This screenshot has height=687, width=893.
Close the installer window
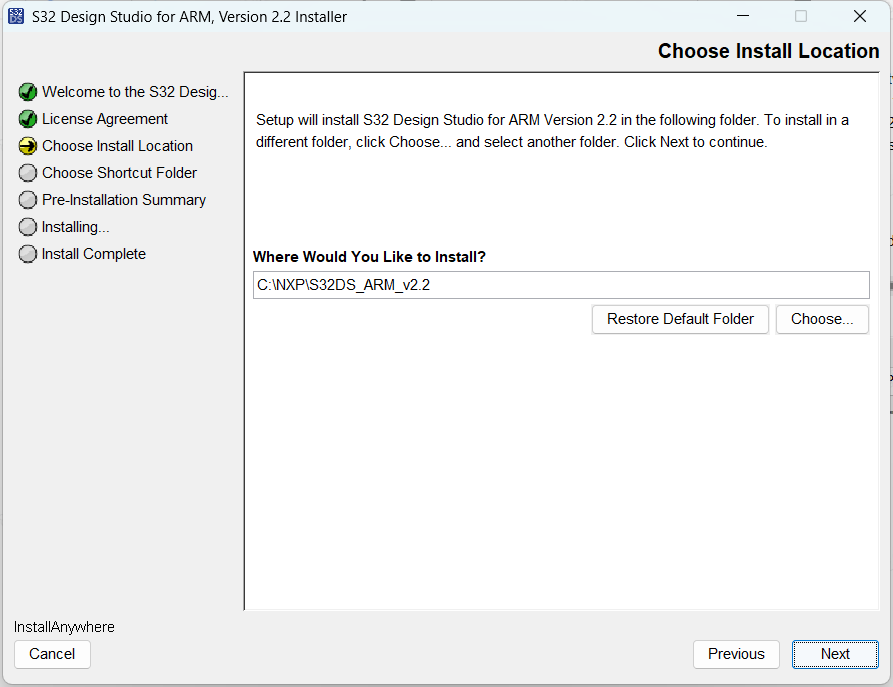click(859, 16)
